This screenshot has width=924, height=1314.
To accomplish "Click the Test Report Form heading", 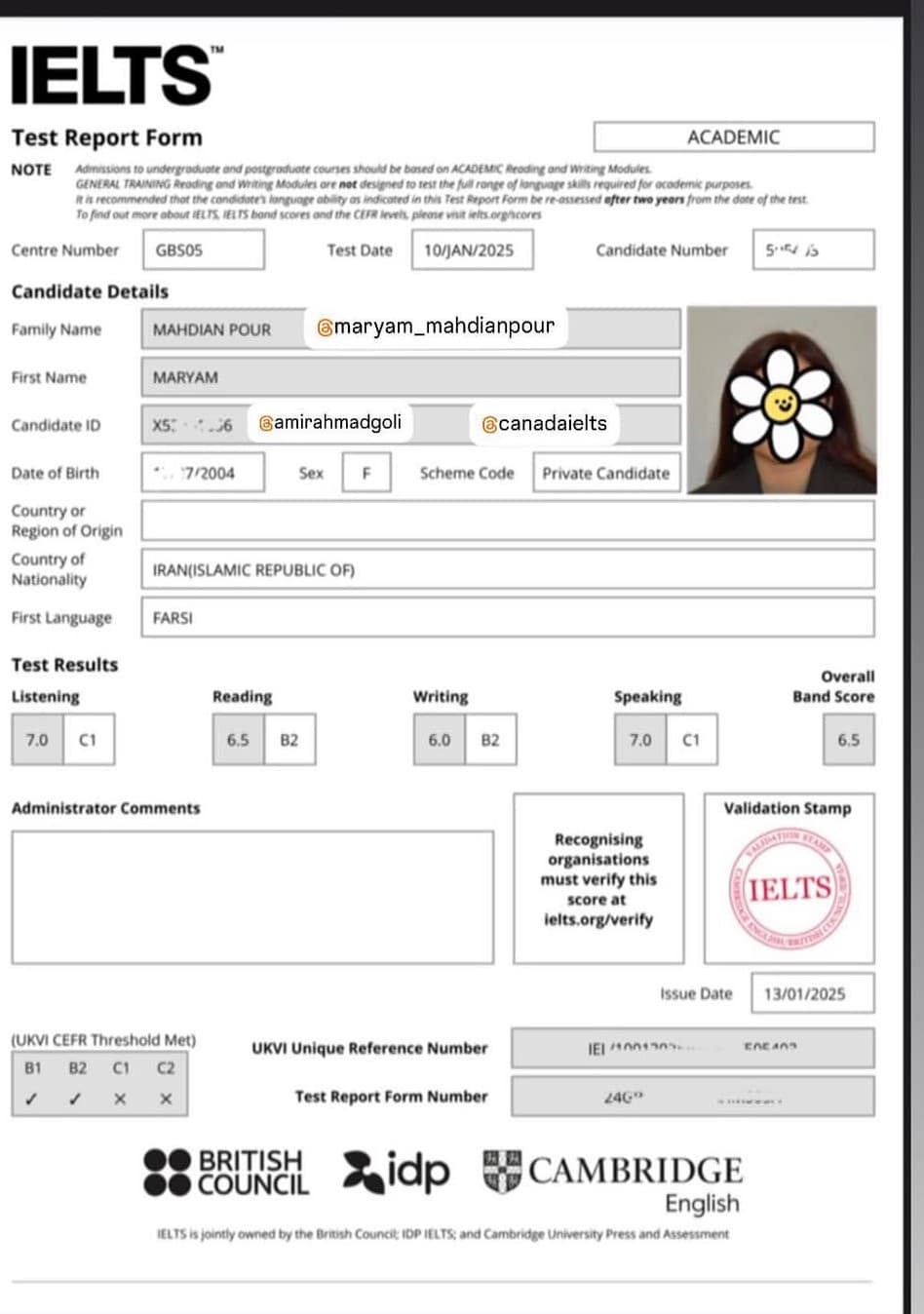I will pos(107,137).
